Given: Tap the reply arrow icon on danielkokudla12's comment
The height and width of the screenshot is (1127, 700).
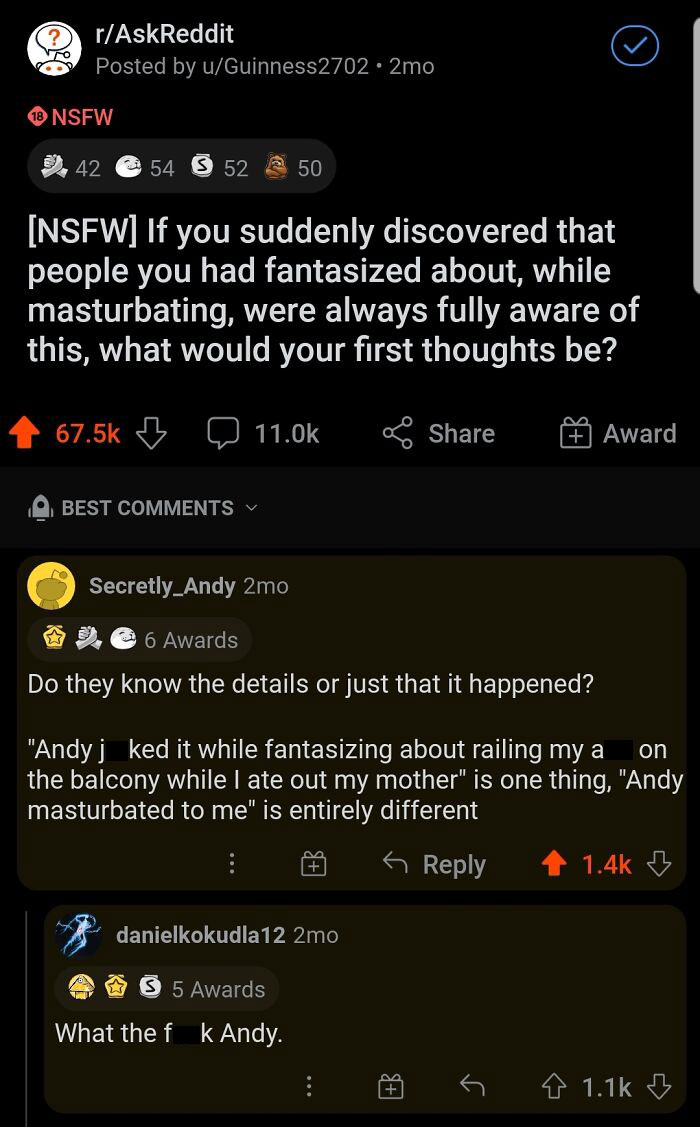Looking at the screenshot, I should pos(472,1085).
